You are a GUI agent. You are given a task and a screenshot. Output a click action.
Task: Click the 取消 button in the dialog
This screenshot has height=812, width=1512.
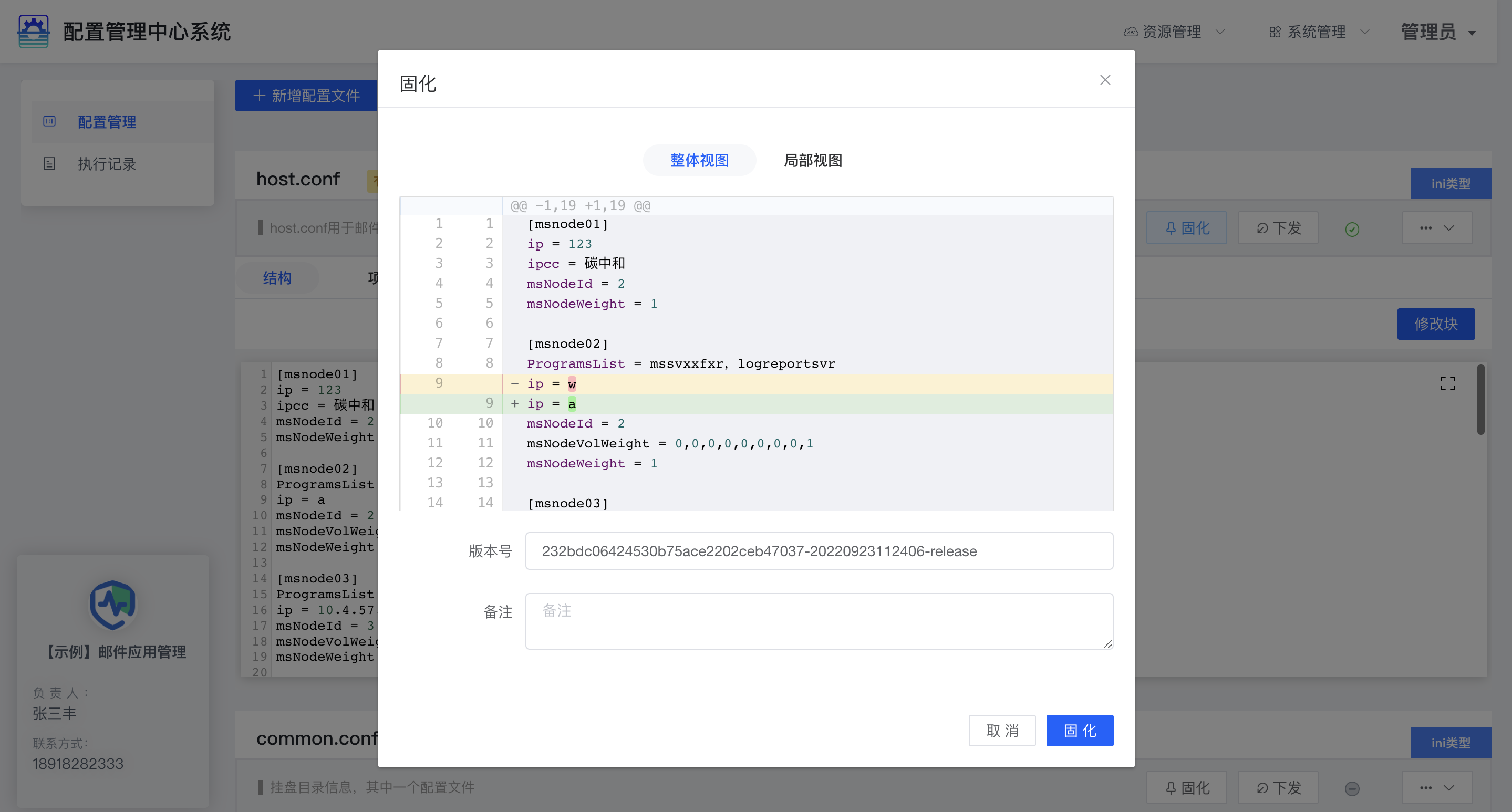coord(1002,731)
